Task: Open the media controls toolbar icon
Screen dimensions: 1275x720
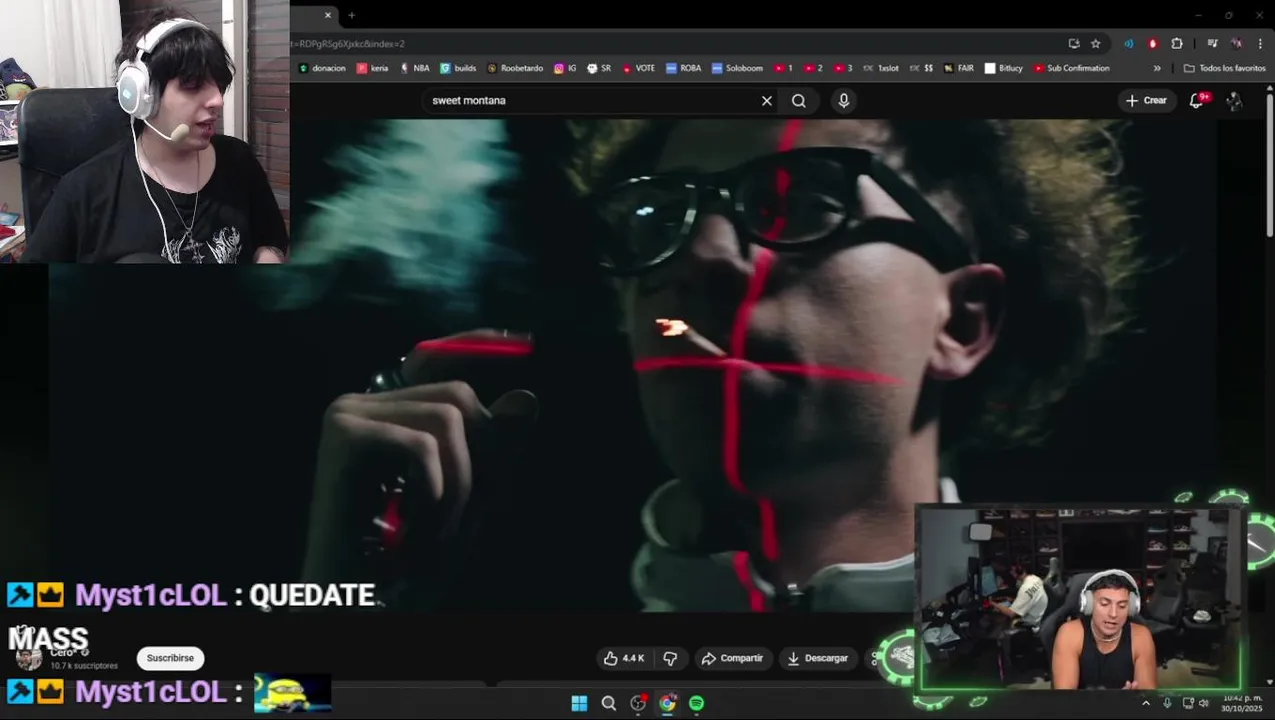Action: pyautogui.click(x=1212, y=44)
